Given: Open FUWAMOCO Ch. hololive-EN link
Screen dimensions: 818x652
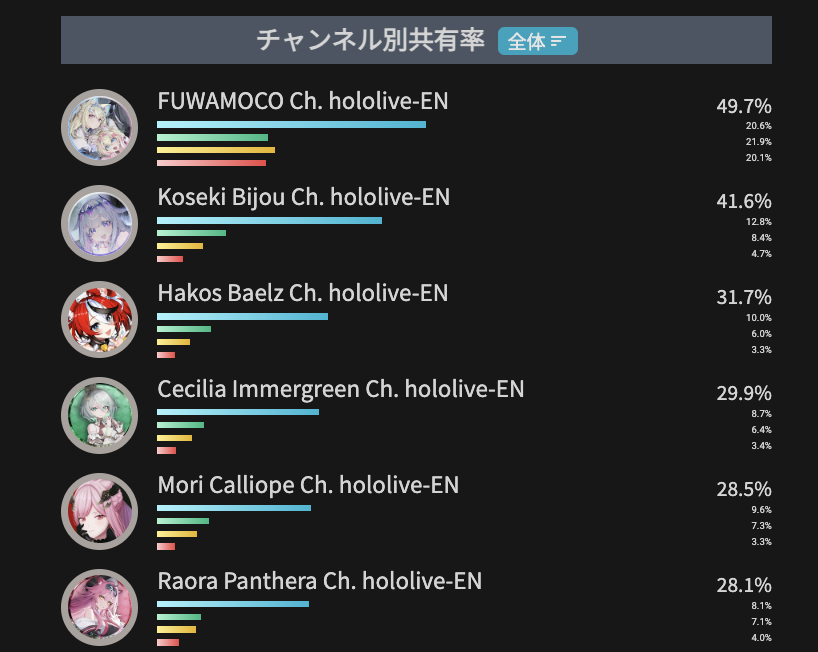Looking at the screenshot, I should pos(303,101).
